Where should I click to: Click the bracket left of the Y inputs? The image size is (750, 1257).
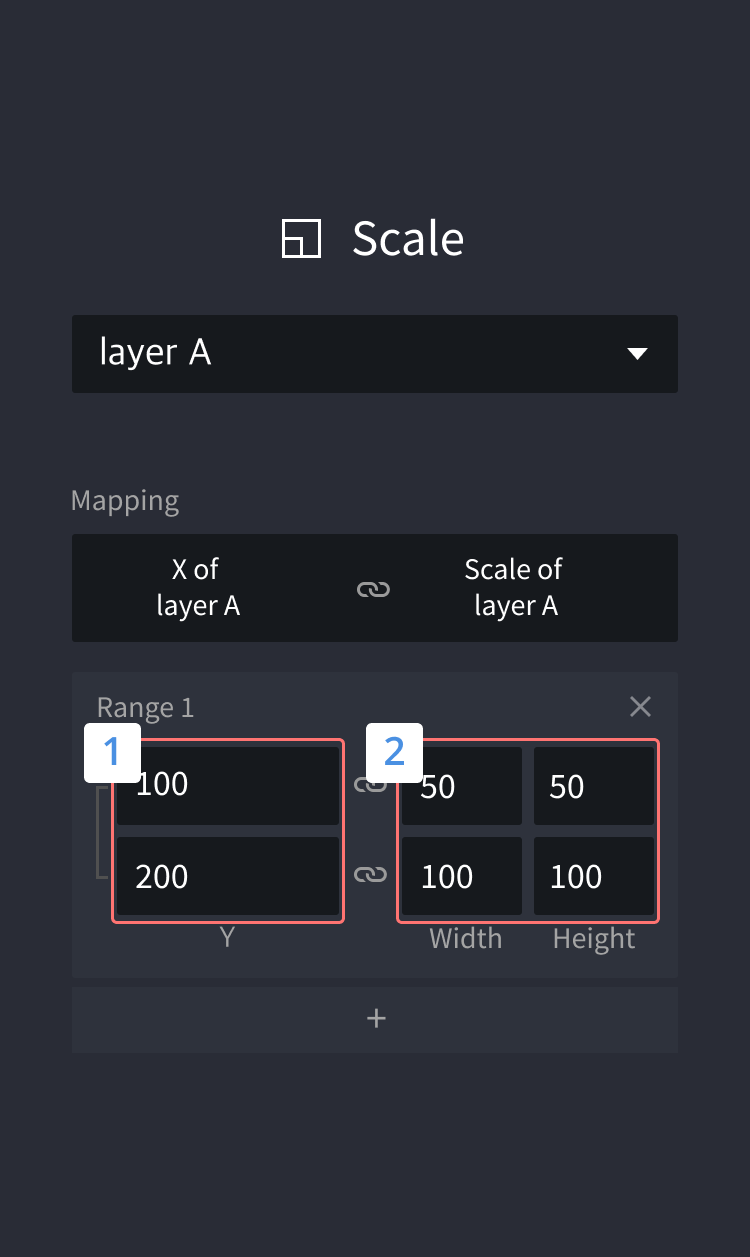pos(101,832)
